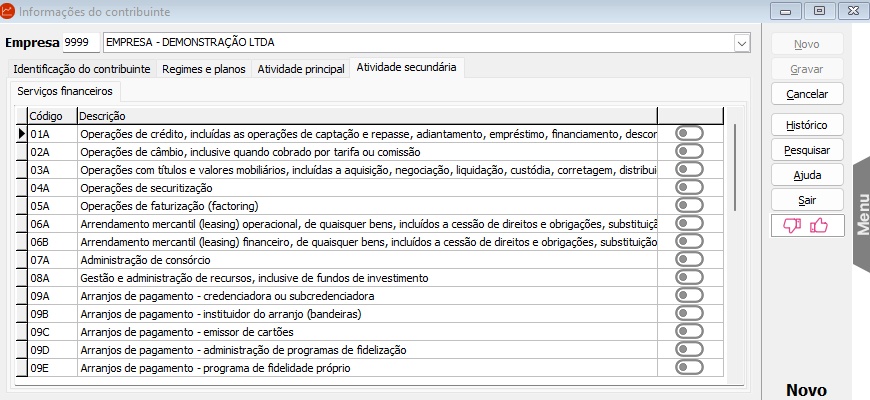This screenshot has height=400, width=870.
Task: Toggle the 06A leasing operacional switch
Action: coord(690,224)
